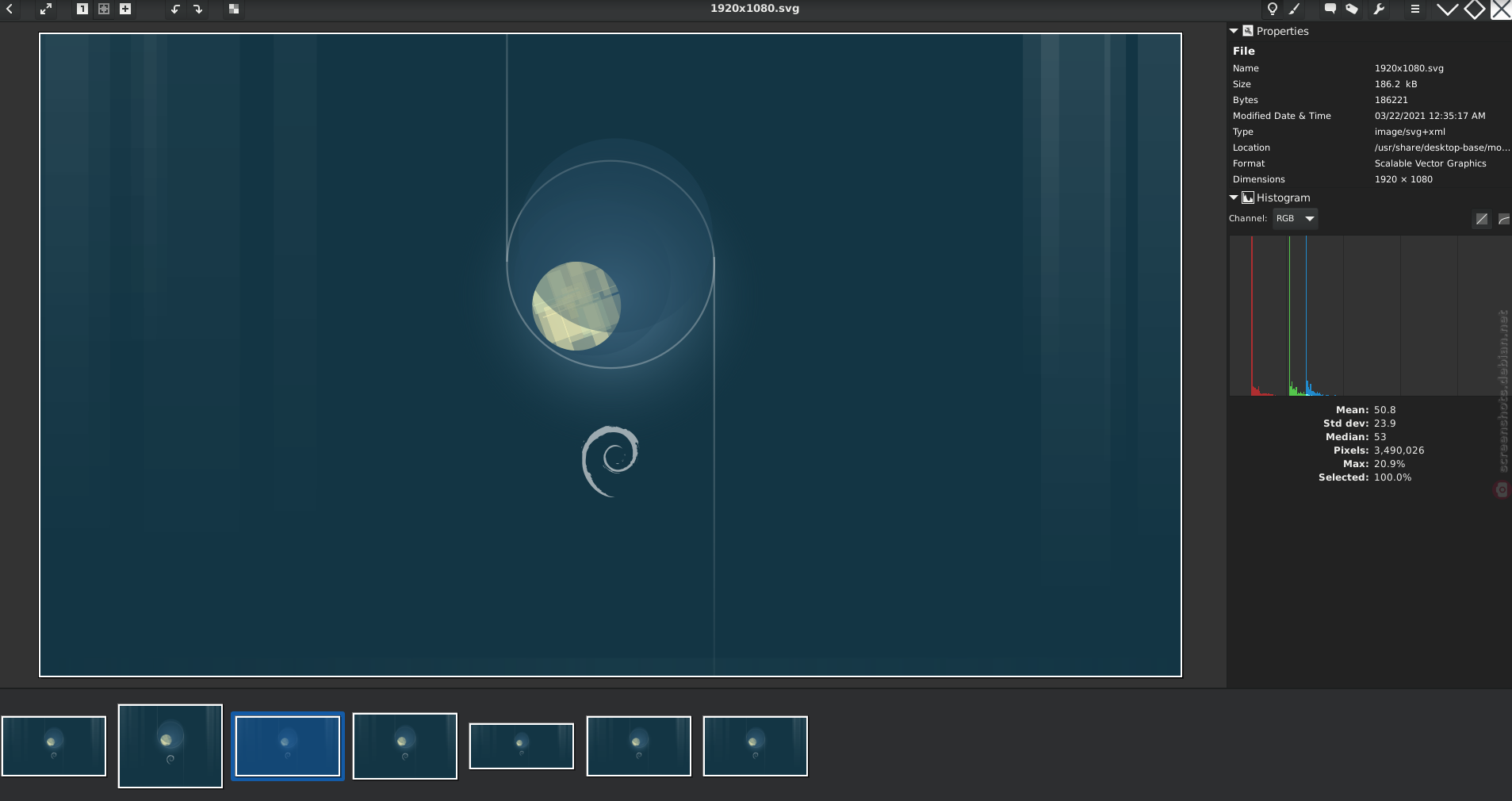The width and height of the screenshot is (1512, 801).
Task: Rotate image right
Action: (x=197, y=9)
